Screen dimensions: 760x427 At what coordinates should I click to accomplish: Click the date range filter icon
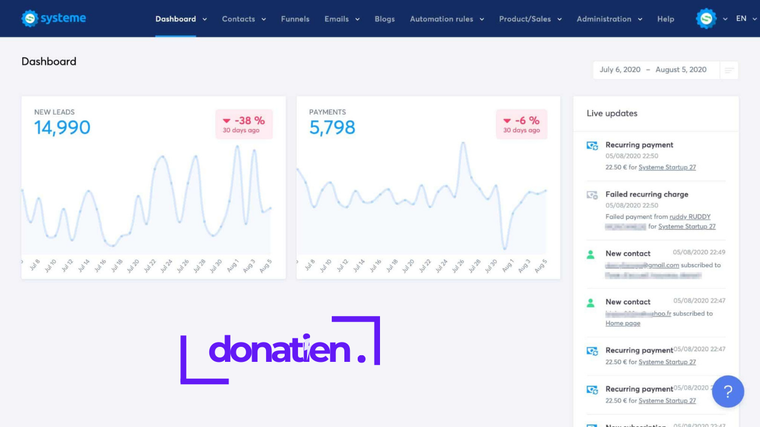click(729, 70)
